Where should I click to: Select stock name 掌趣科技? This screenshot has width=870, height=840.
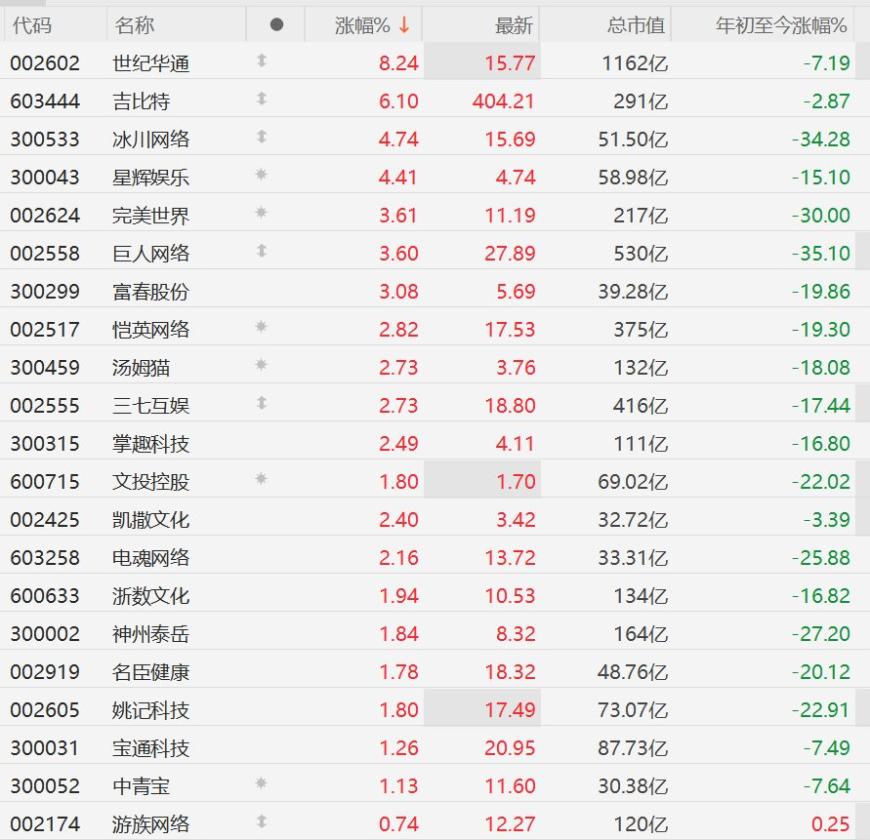[x=151, y=444]
